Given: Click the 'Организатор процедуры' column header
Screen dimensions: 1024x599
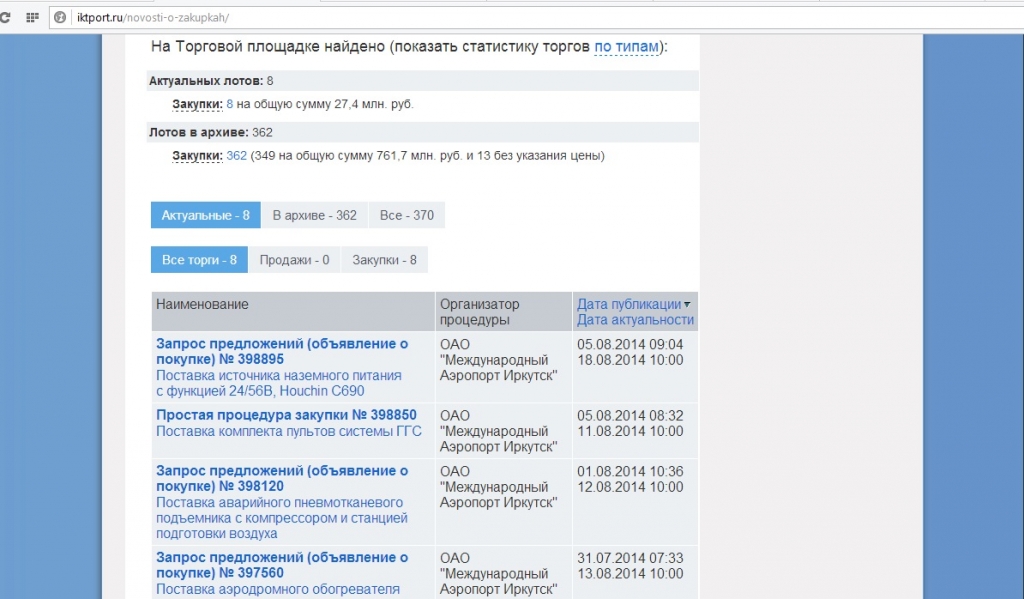Looking at the screenshot, I should coord(504,312).
